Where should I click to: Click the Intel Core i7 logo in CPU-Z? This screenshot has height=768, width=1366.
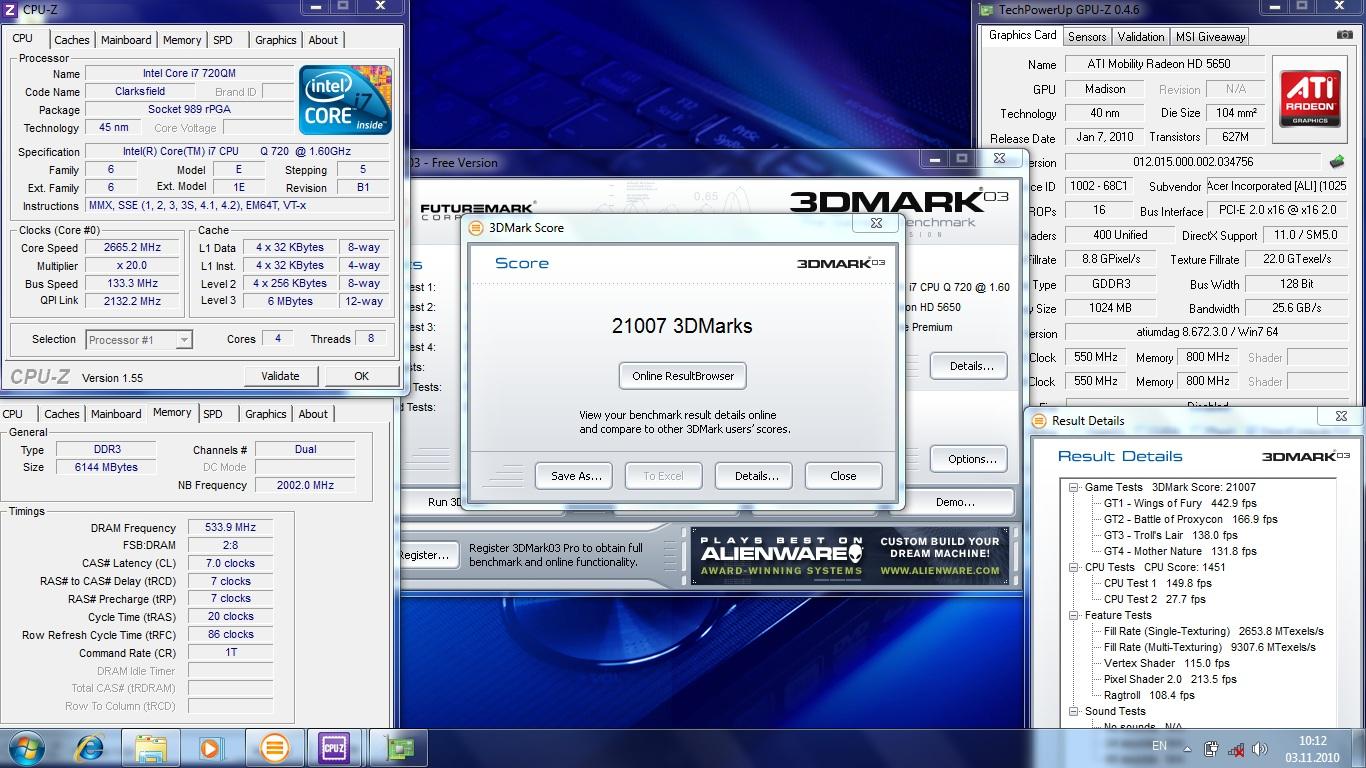click(x=347, y=99)
